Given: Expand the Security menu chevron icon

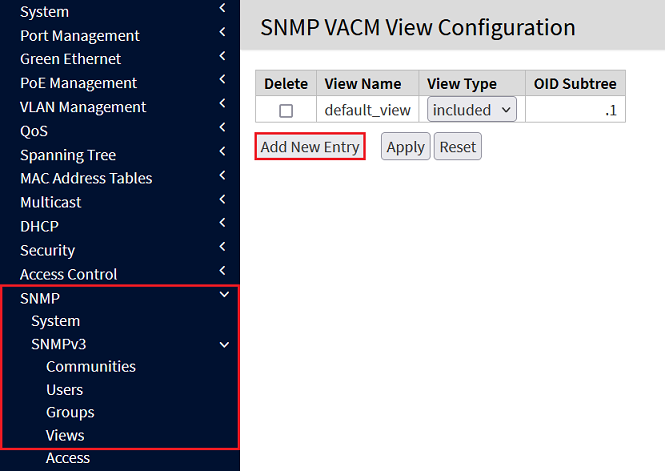Looking at the screenshot, I should tap(222, 247).
